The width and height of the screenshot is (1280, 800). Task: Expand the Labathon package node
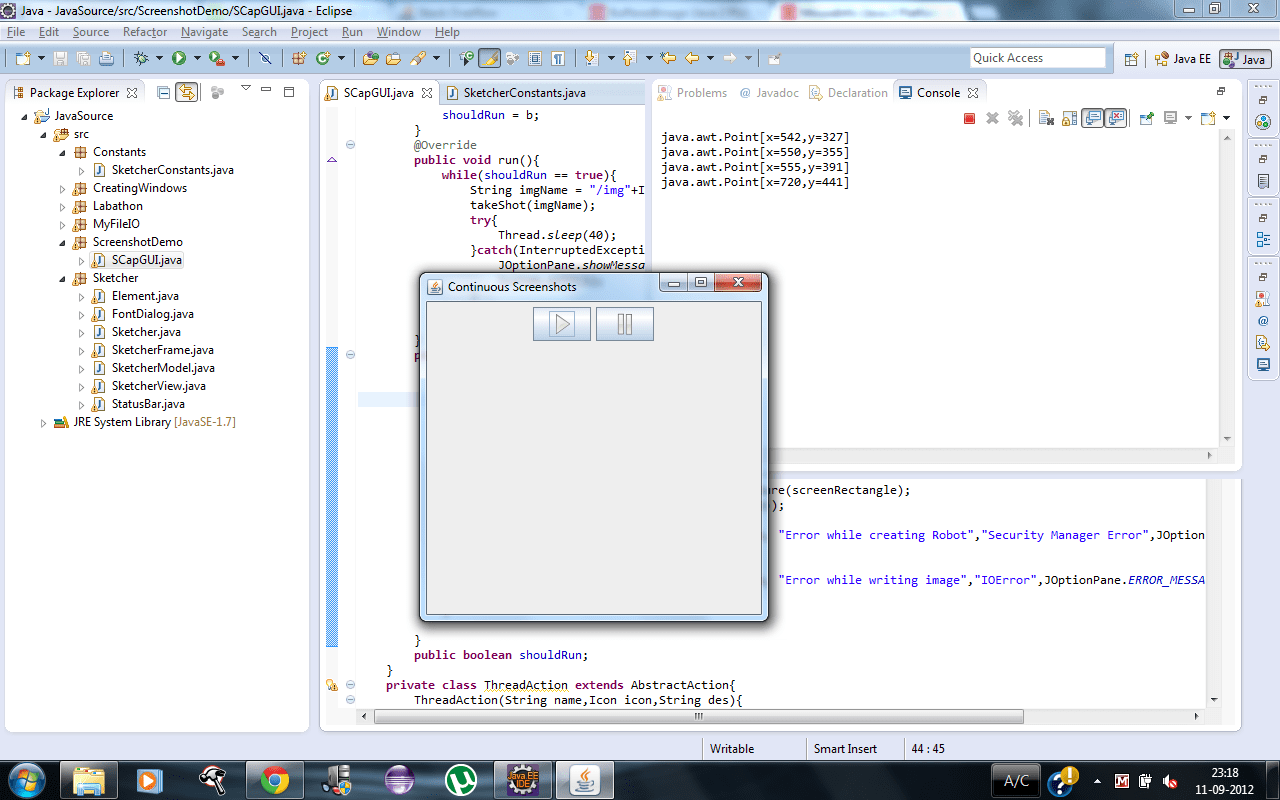coord(62,206)
